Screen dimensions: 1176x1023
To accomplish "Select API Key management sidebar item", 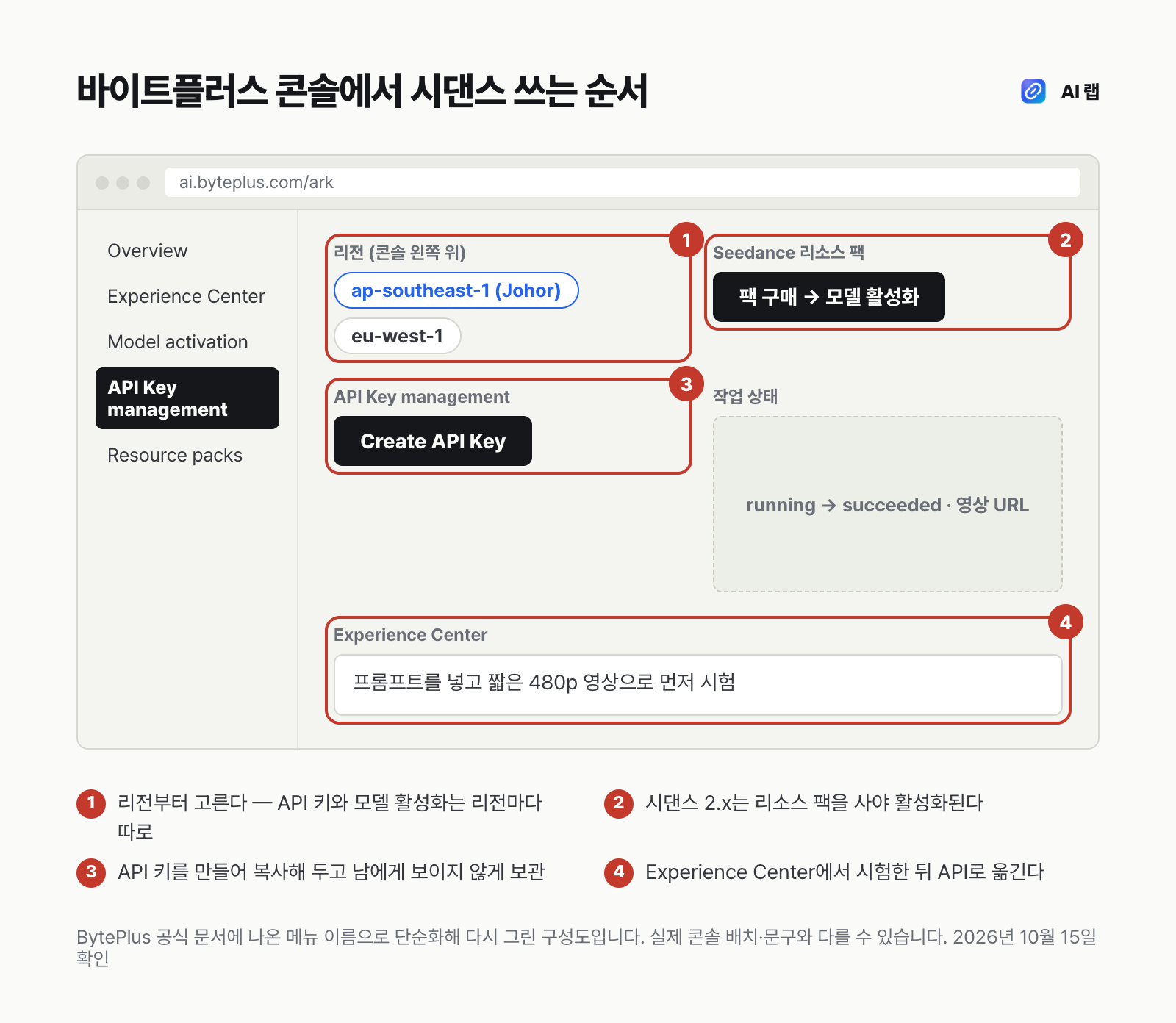I will pos(187,398).
